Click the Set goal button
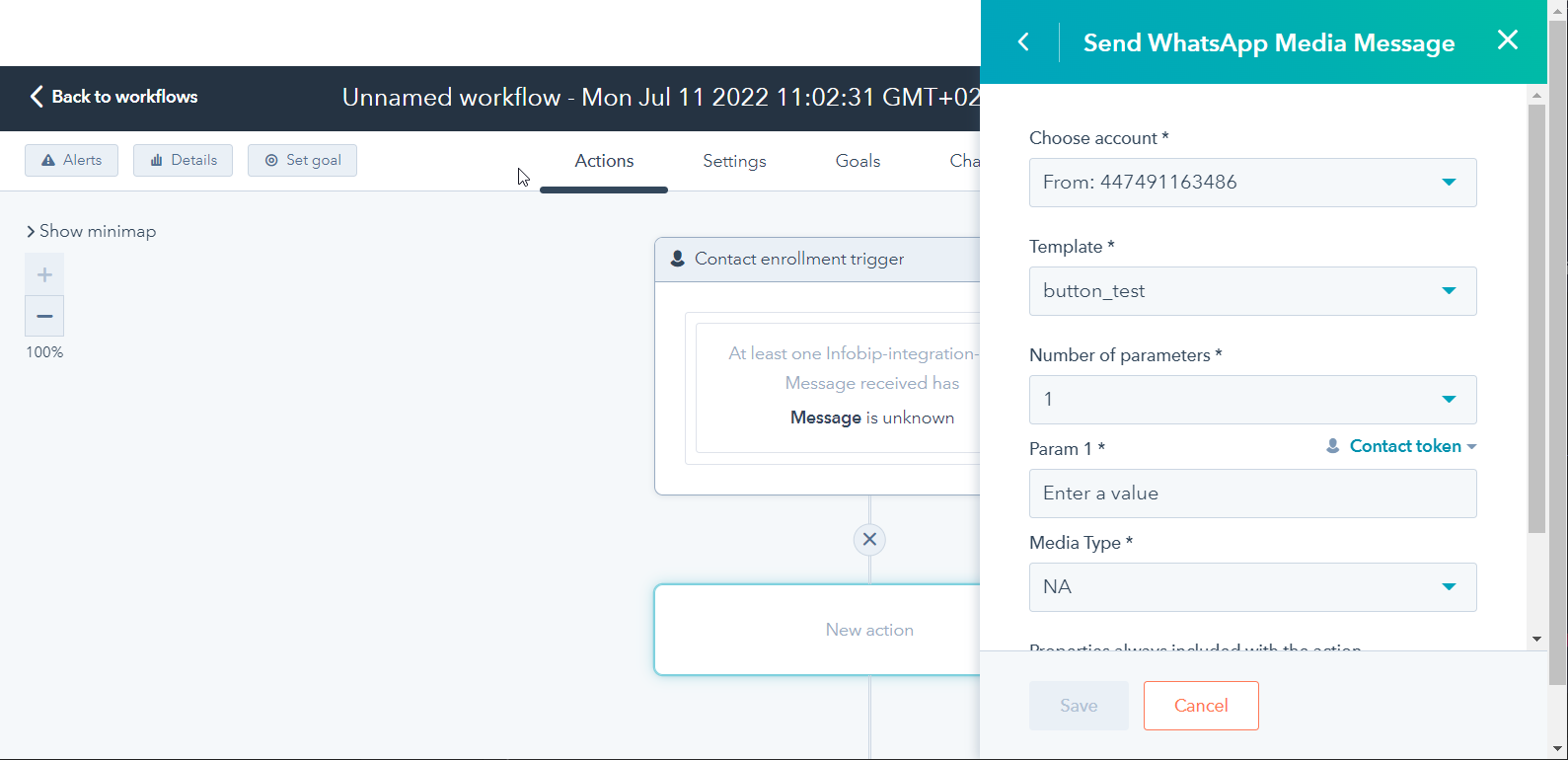Viewport: 1568px width, 760px height. (x=302, y=160)
